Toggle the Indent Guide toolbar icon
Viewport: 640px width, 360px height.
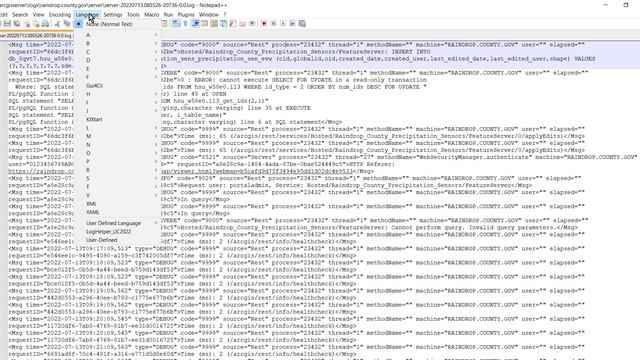[195, 24]
